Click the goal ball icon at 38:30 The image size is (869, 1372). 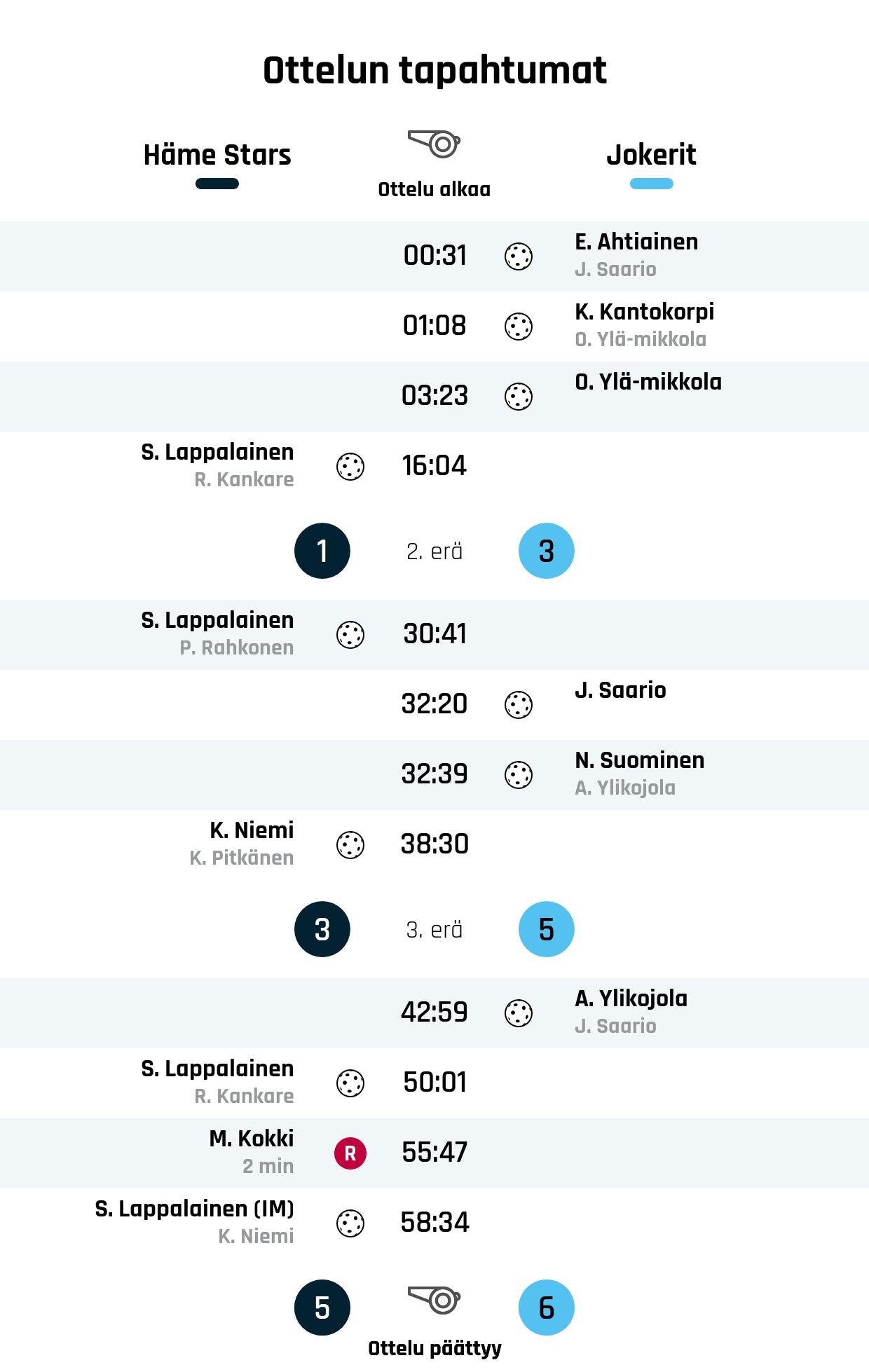[x=350, y=845]
